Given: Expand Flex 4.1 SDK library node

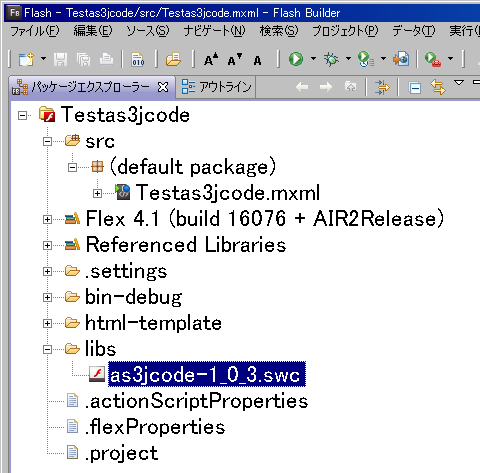Looking at the screenshot, I should (x=47, y=219).
